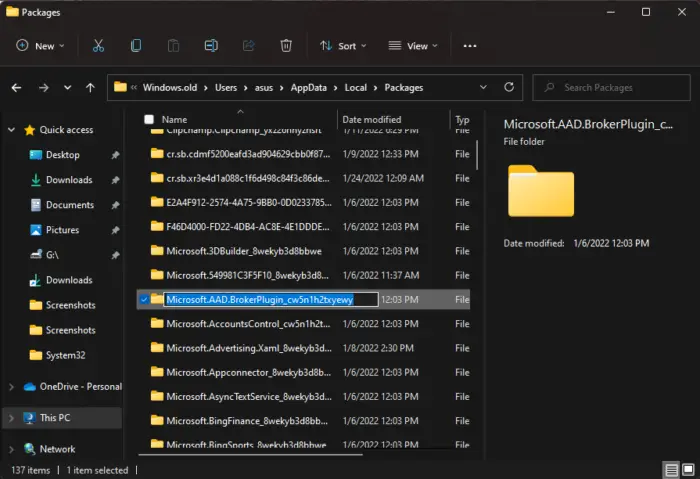This screenshot has height=479, width=700.
Task: Open the G:\ drive shortcut
Action: pos(52,255)
